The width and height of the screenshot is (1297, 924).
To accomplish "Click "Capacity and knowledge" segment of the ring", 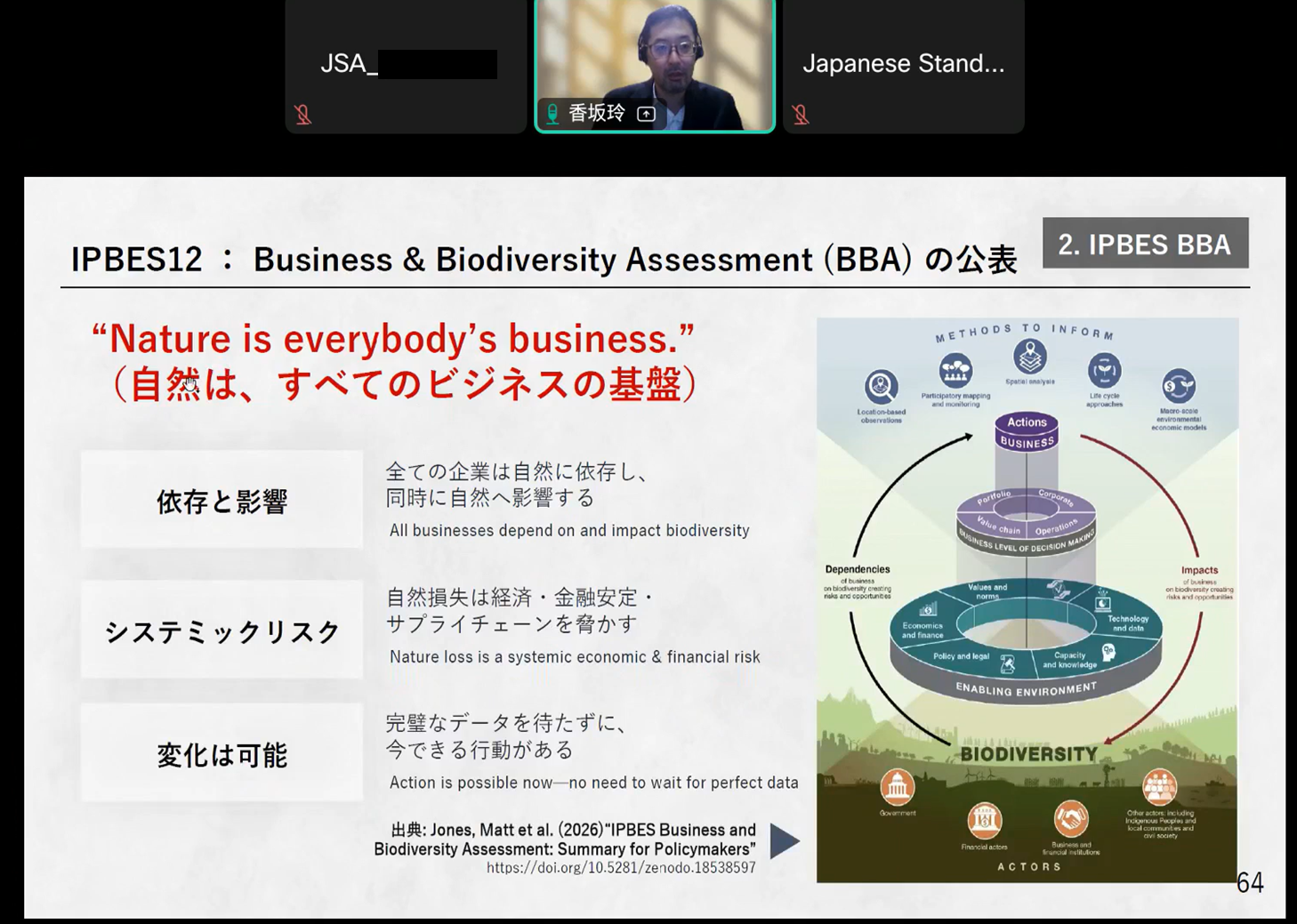I will click(x=1069, y=660).
